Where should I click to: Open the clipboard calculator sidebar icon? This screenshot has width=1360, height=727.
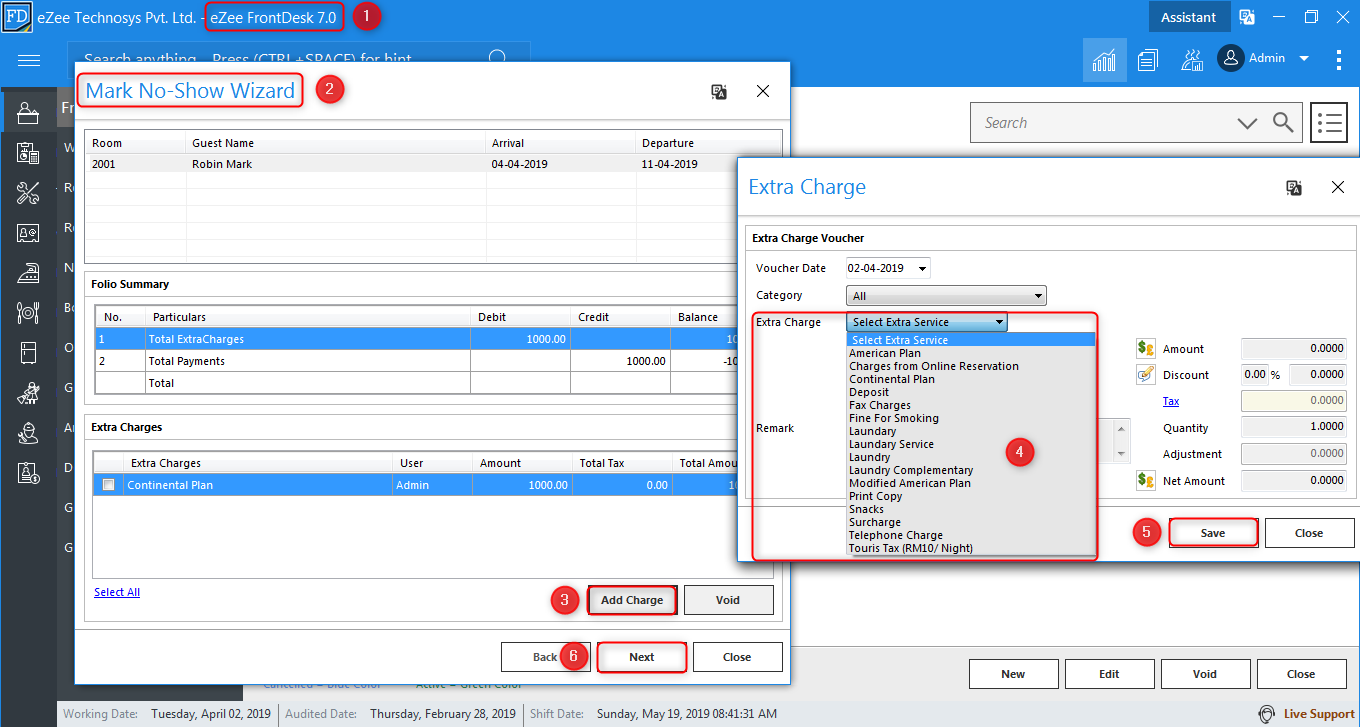tap(28, 153)
